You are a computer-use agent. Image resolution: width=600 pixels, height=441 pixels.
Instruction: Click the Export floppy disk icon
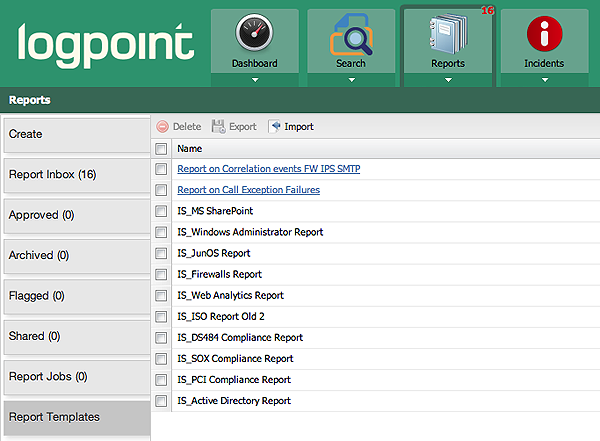coord(218,127)
